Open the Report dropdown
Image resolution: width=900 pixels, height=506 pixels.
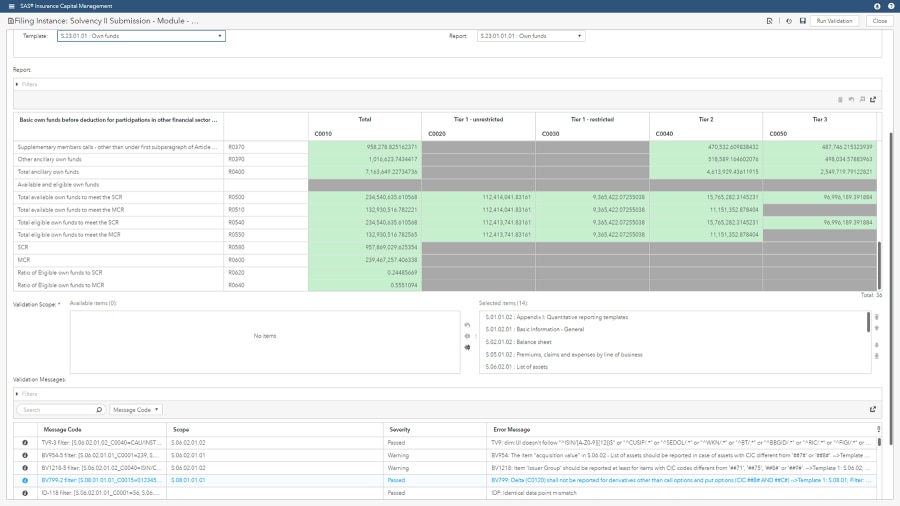(531, 36)
